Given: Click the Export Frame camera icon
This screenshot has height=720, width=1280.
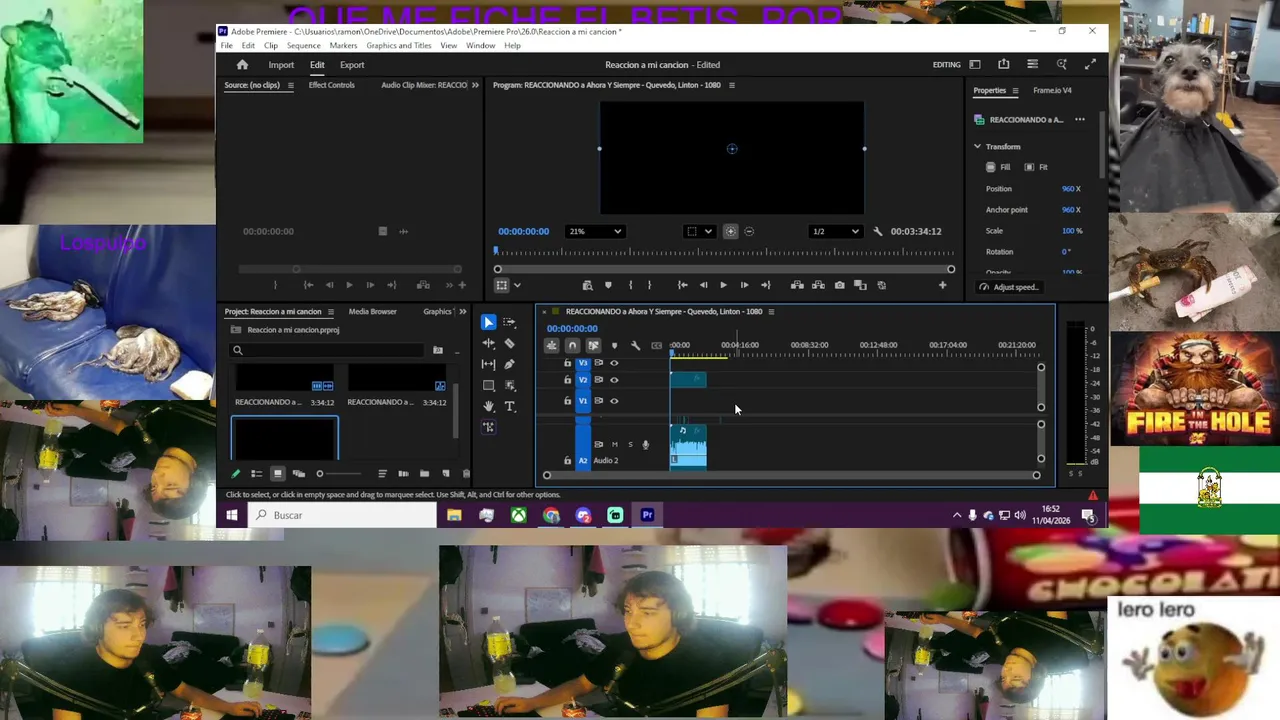Looking at the screenshot, I should 839,285.
